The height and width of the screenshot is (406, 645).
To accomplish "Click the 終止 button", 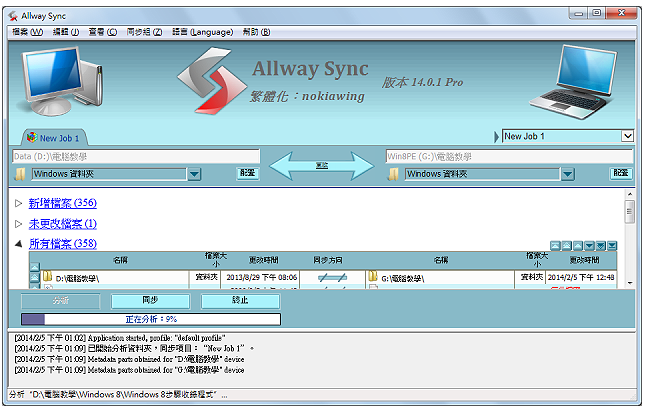I will (x=240, y=301).
